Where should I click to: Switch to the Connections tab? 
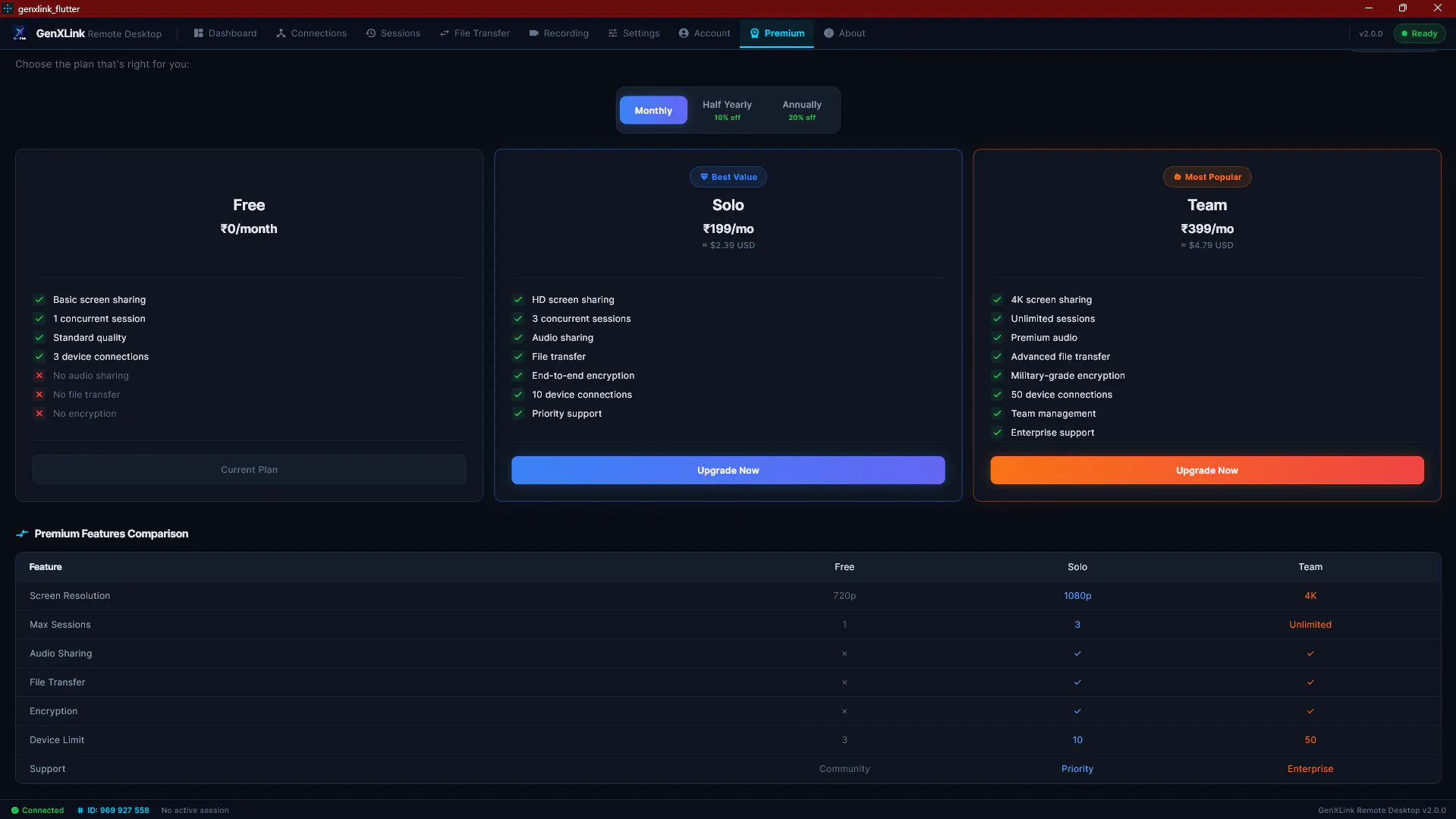click(311, 33)
